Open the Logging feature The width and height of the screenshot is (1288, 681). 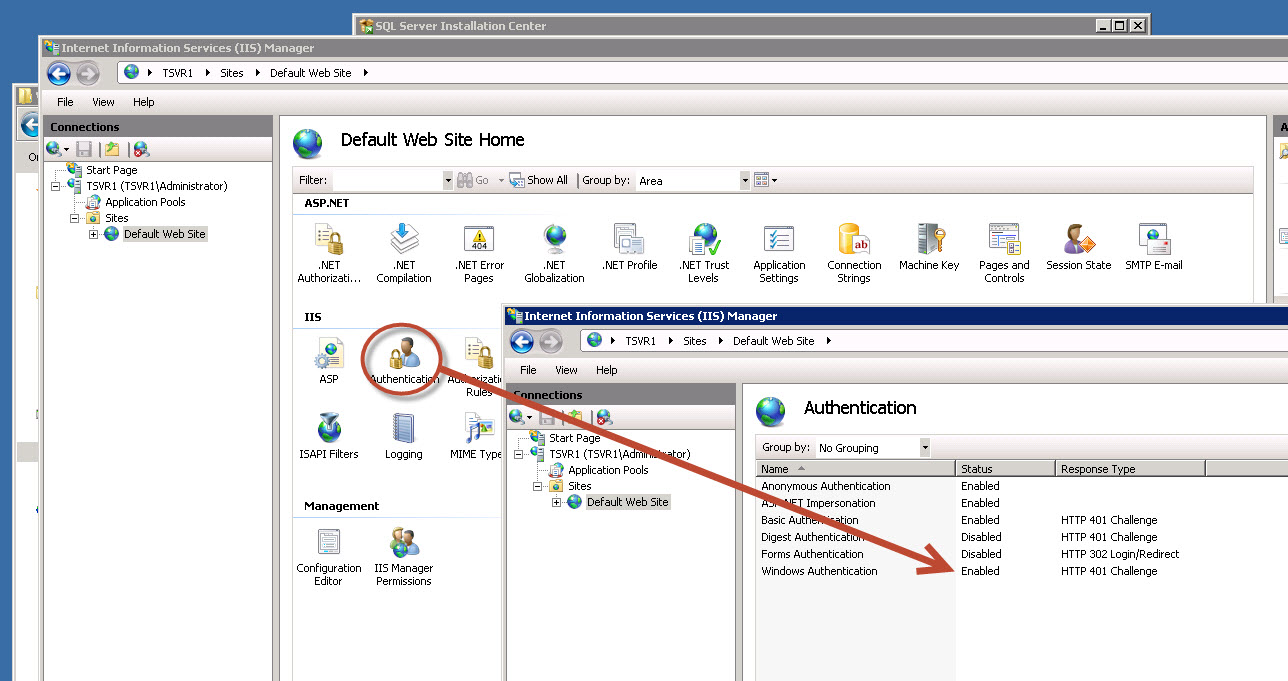(x=403, y=430)
